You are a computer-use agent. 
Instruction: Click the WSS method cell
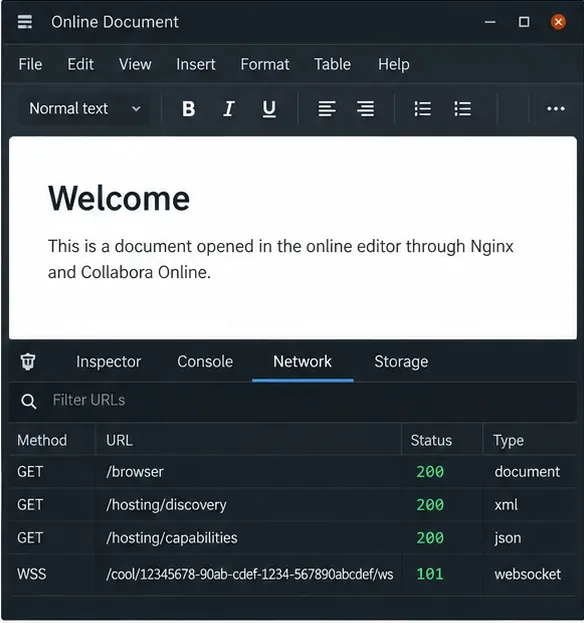pyautogui.click(x=31, y=574)
